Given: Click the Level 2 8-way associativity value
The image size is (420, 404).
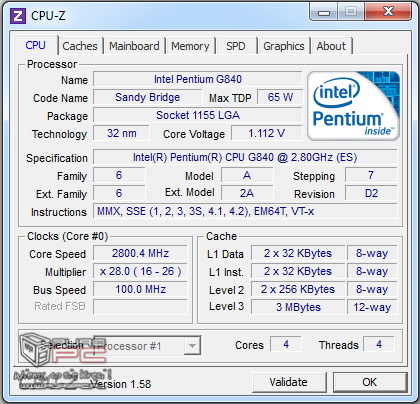Looking at the screenshot, I should [x=372, y=289].
